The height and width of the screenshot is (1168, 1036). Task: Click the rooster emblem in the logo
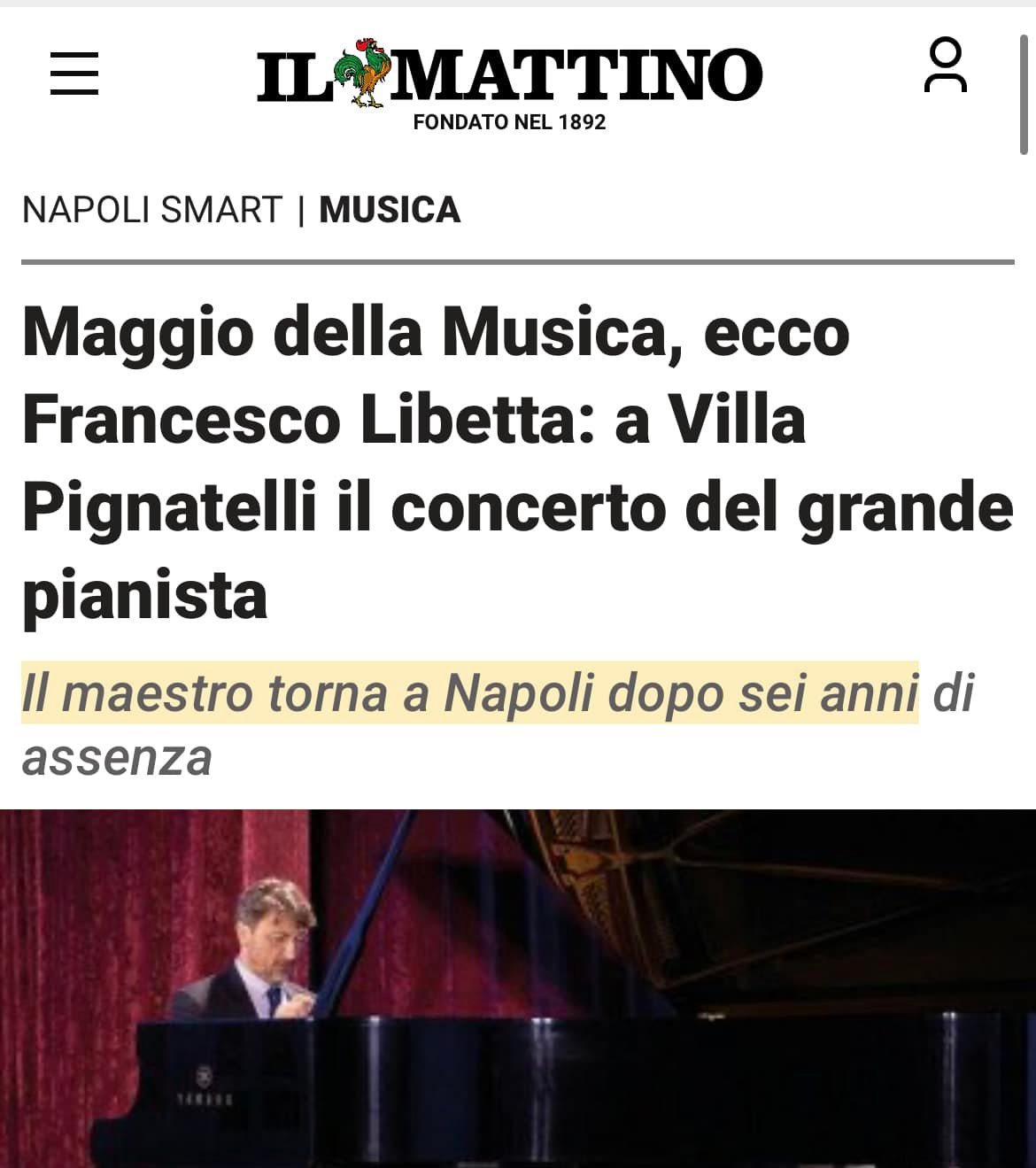point(362,73)
